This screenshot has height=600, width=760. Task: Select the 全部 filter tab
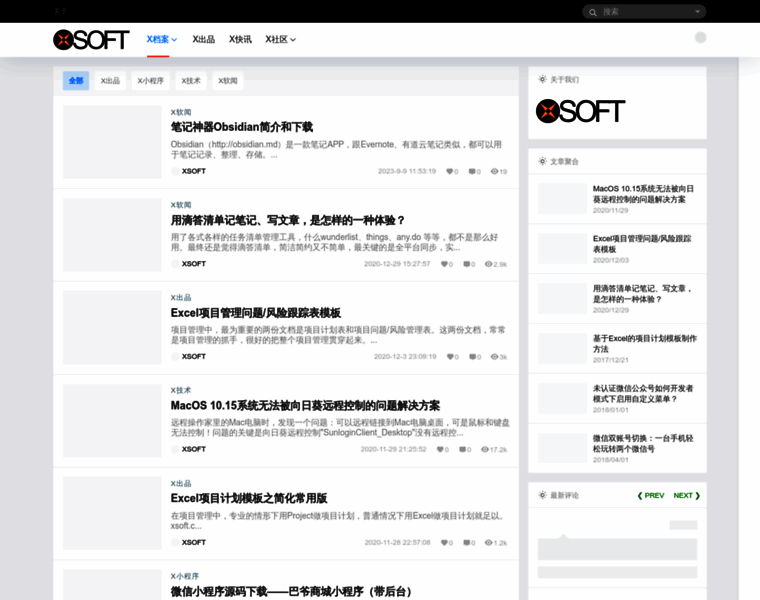[76, 80]
